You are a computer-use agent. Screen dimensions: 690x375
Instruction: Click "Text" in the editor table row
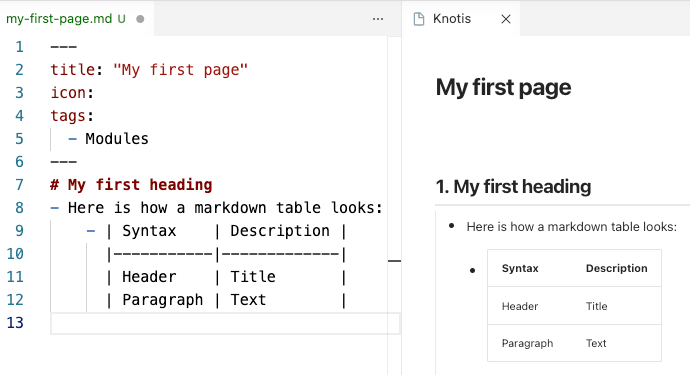(248, 300)
